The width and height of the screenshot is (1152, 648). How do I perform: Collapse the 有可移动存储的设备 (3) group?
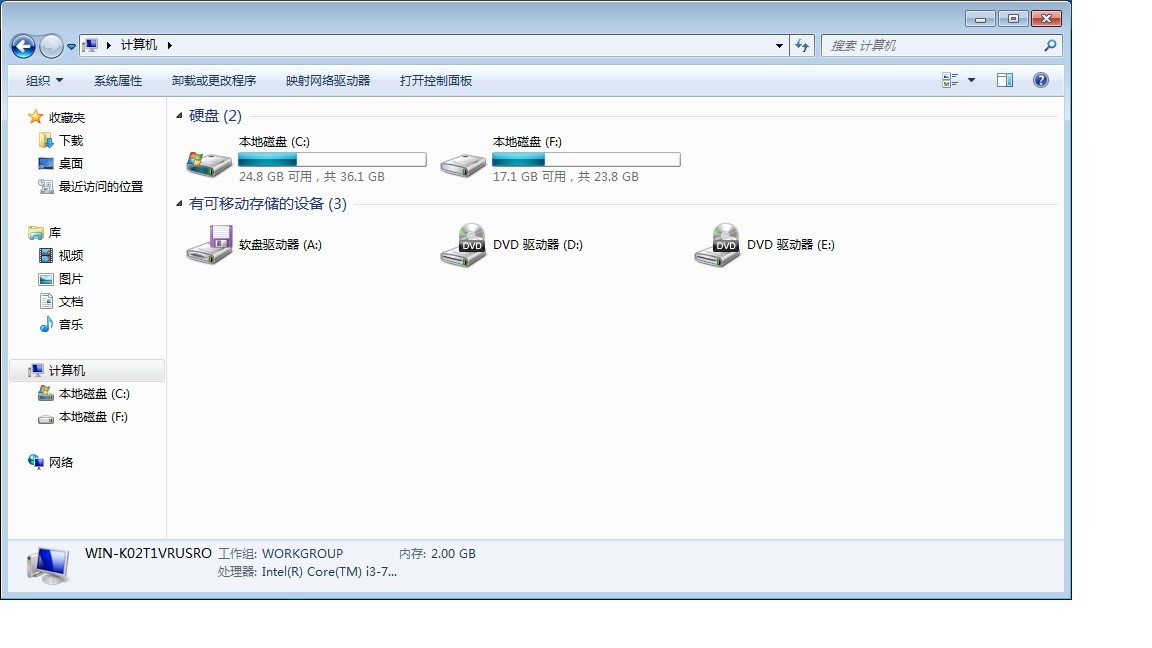pyautogui.click(x=179, y=204)
